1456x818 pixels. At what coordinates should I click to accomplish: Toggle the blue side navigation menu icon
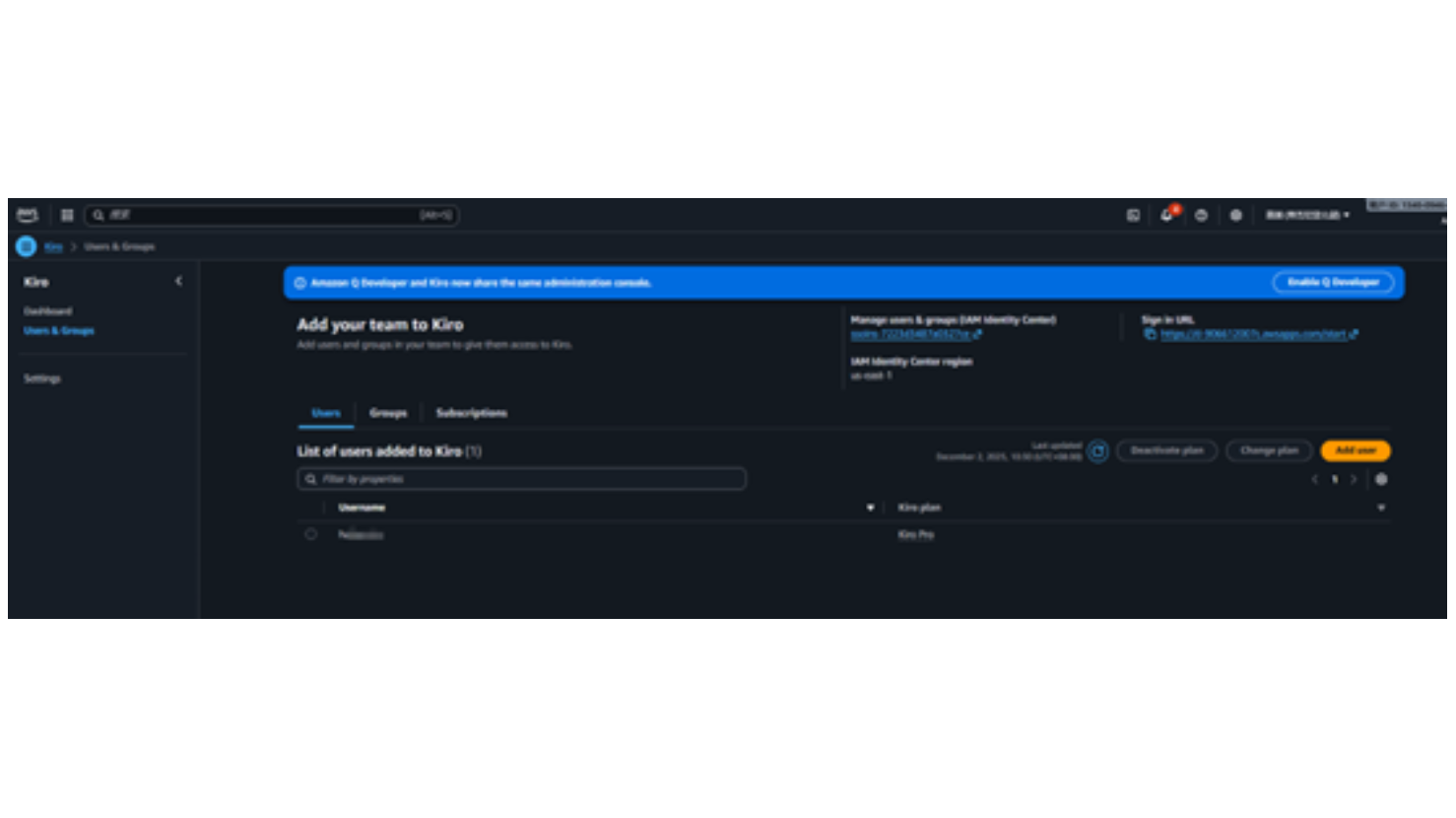pyautogui.click(x=27, y=246)
